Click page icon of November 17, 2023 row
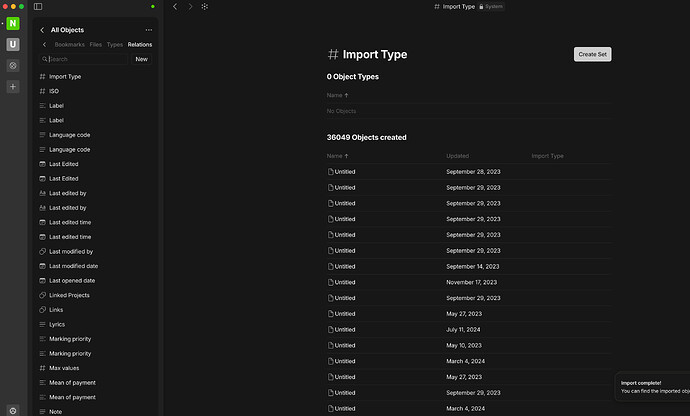This screenshot has width=690, height=416. tap(330, 282)
